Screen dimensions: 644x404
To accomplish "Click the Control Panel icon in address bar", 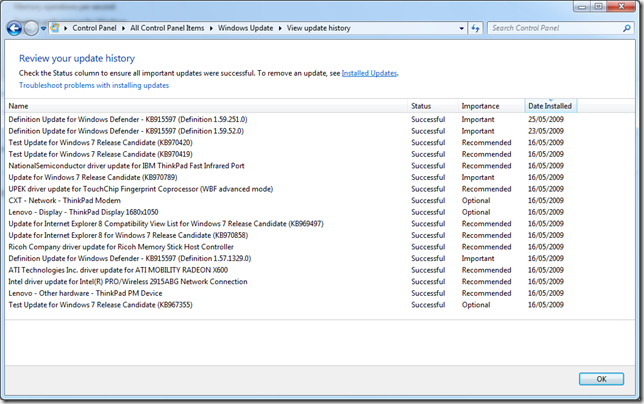I will pos(55,28).
